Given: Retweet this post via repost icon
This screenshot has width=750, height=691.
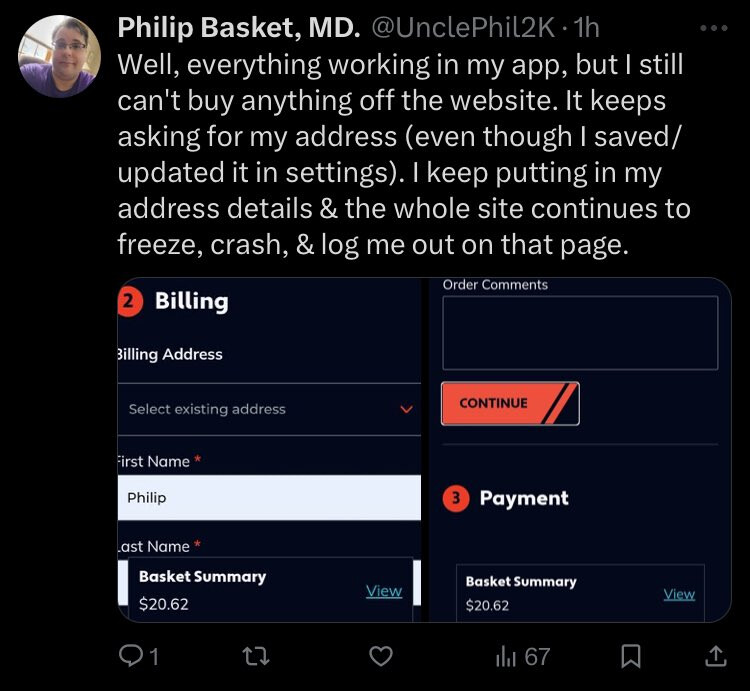Looking at the screenshot, I should click(256, 656).
